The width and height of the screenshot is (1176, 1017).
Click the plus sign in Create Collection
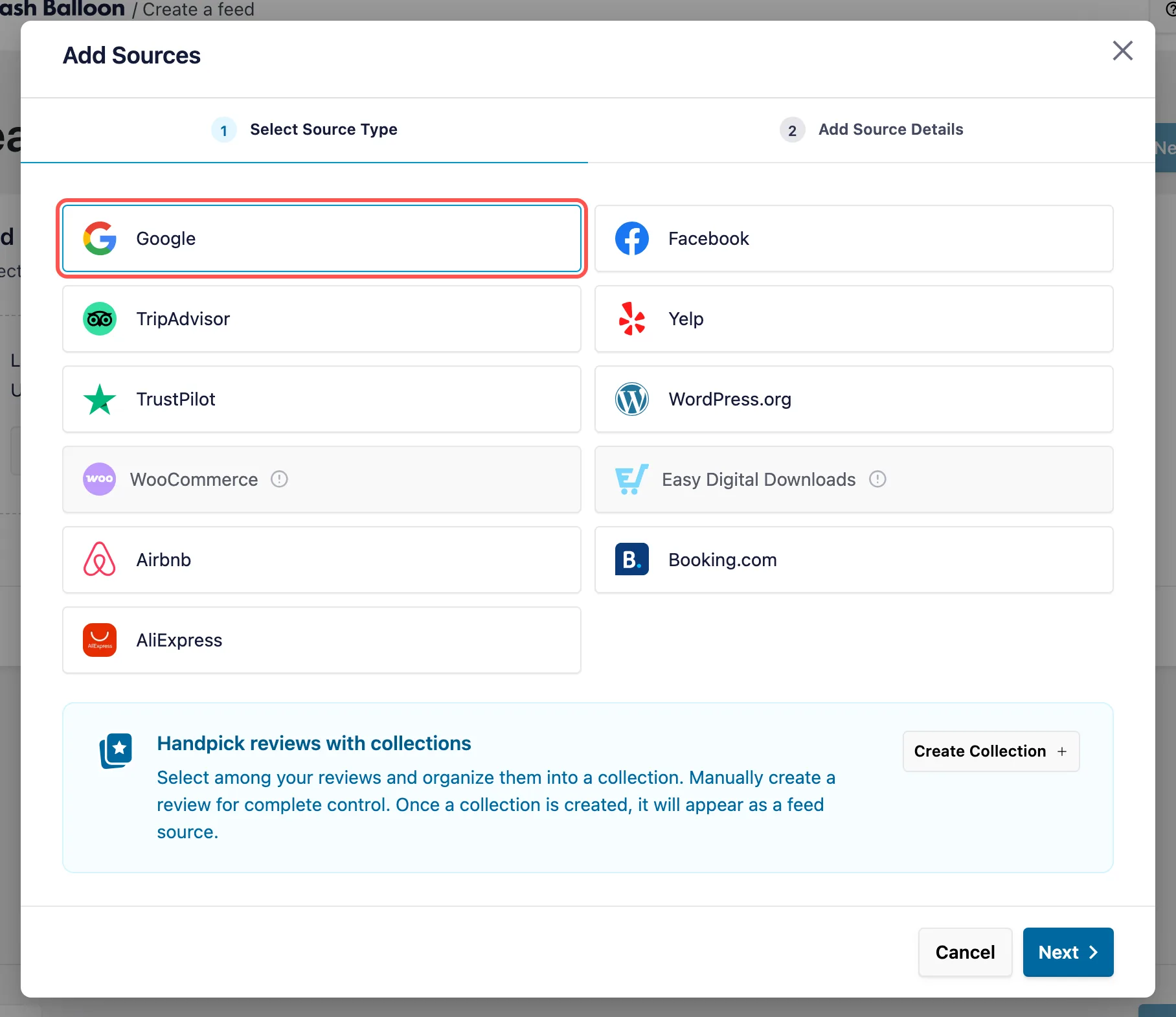tap(1062, 751)
